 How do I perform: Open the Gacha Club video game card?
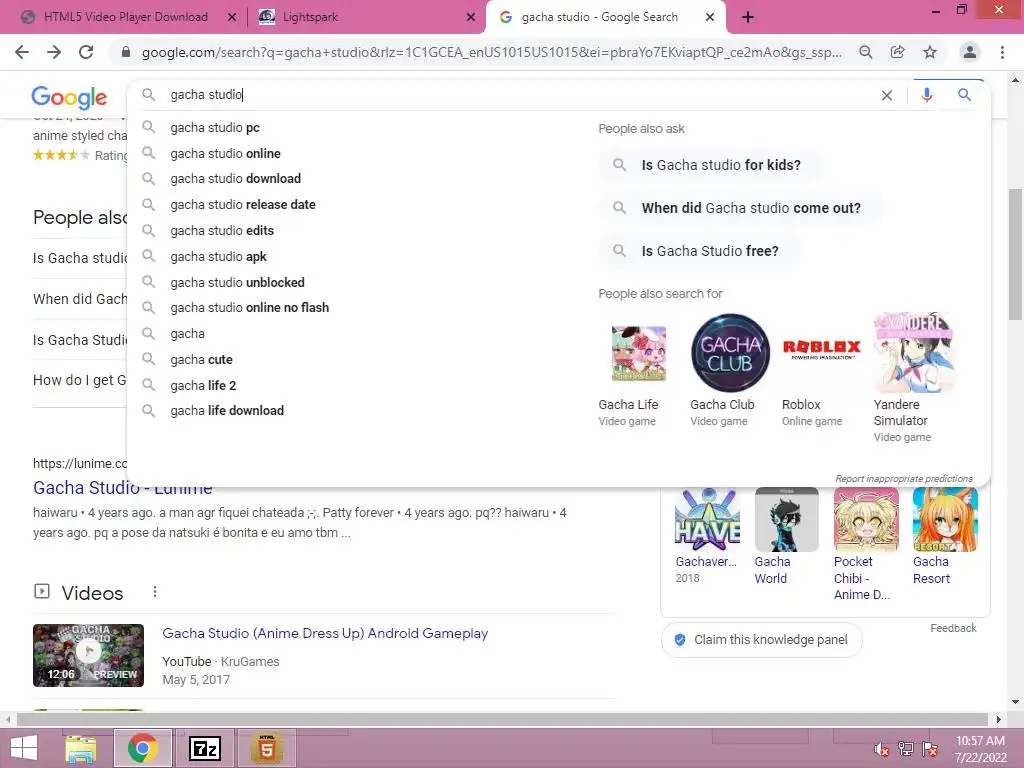coord(729,371)
